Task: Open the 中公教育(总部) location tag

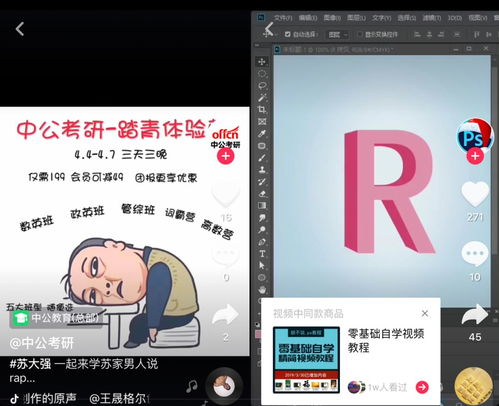Action: [x=56, y=318]
